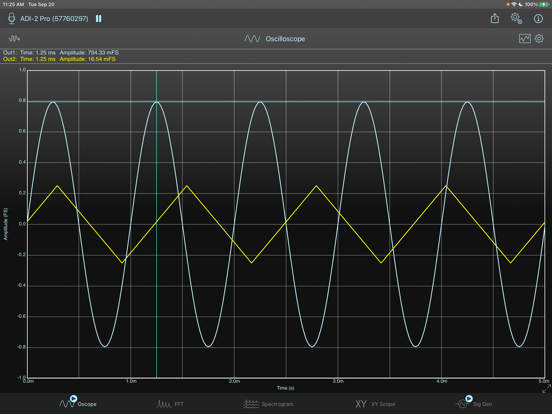552x414 pixels.
Task: Tap the microphone input device icon
Action: click(x=11, y=18)
